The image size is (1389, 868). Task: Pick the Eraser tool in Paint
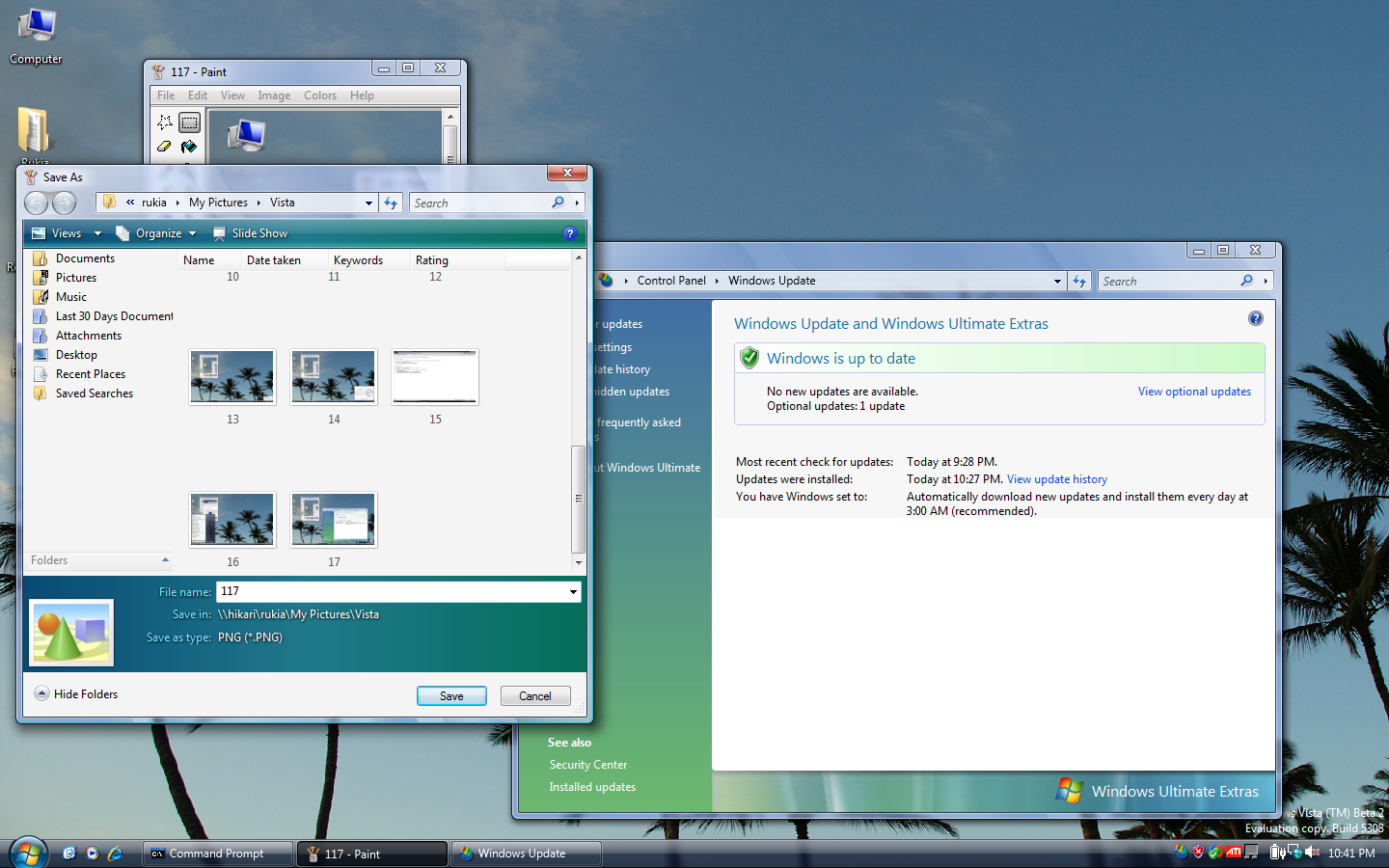pos(165,147)
